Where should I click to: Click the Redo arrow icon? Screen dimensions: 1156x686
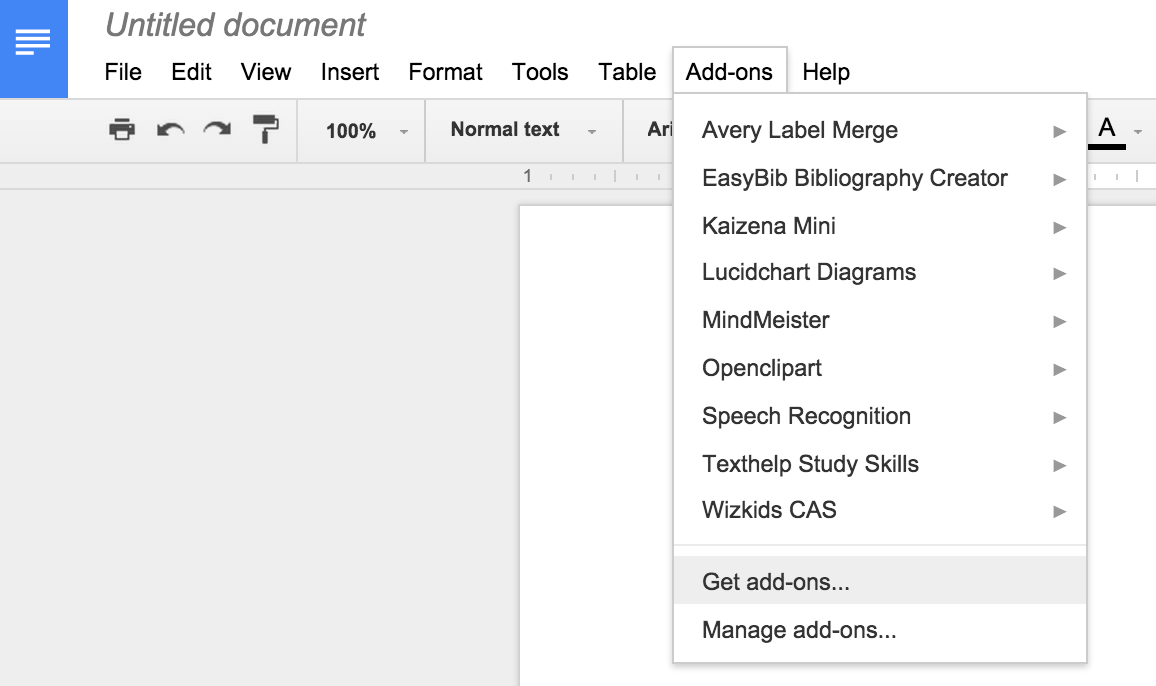[217, 130]
